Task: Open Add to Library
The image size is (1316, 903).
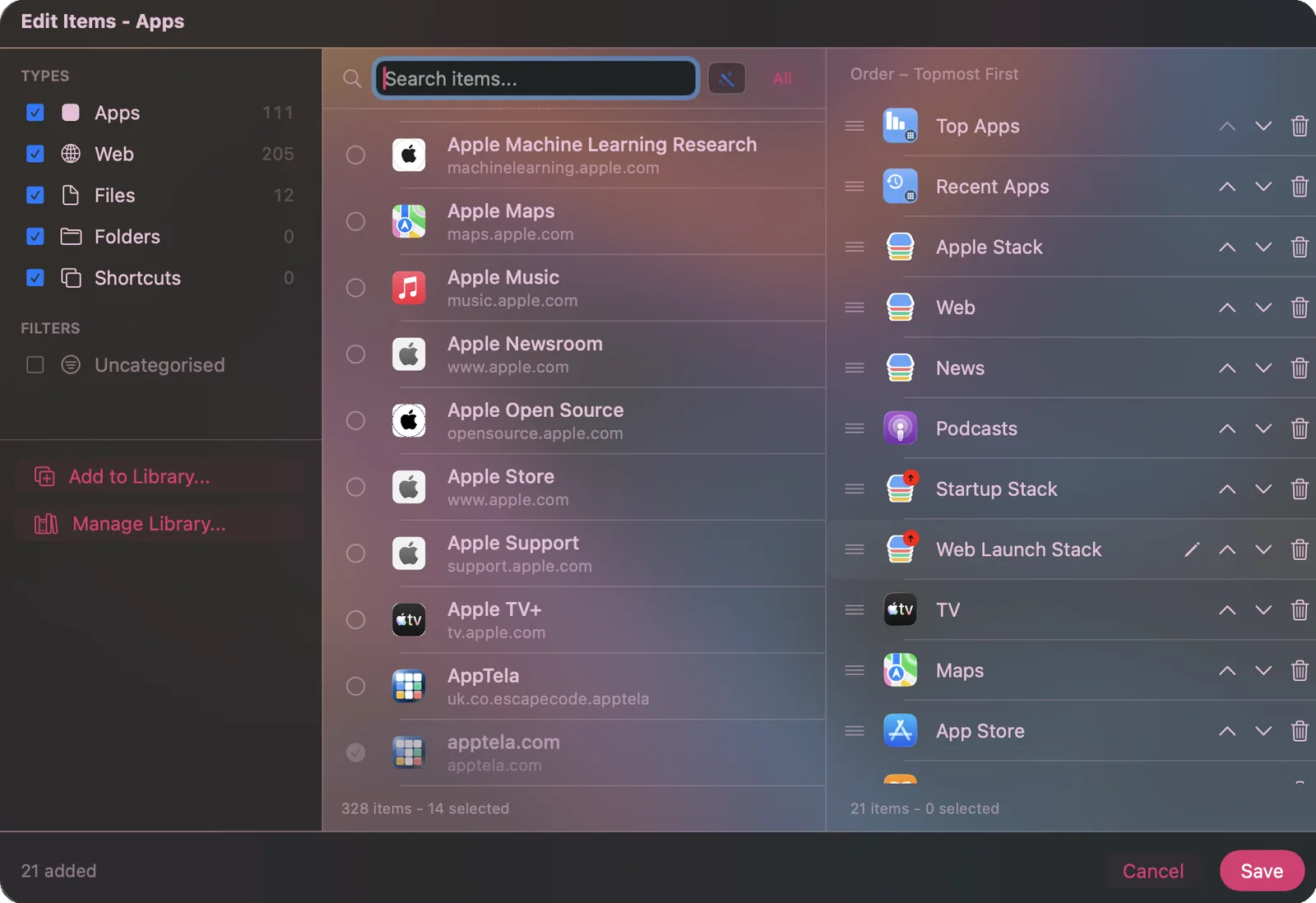Action: point(160,476)
